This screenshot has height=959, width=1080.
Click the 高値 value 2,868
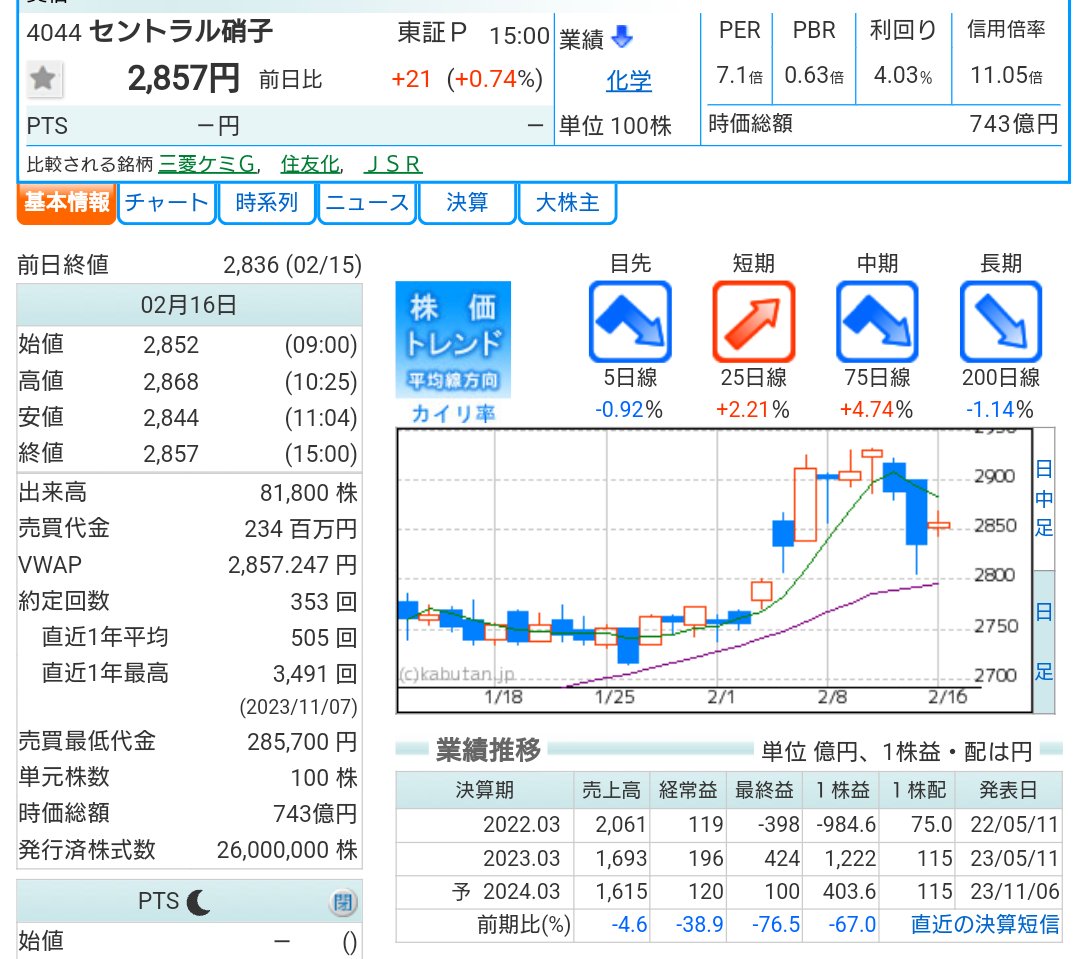171,381
